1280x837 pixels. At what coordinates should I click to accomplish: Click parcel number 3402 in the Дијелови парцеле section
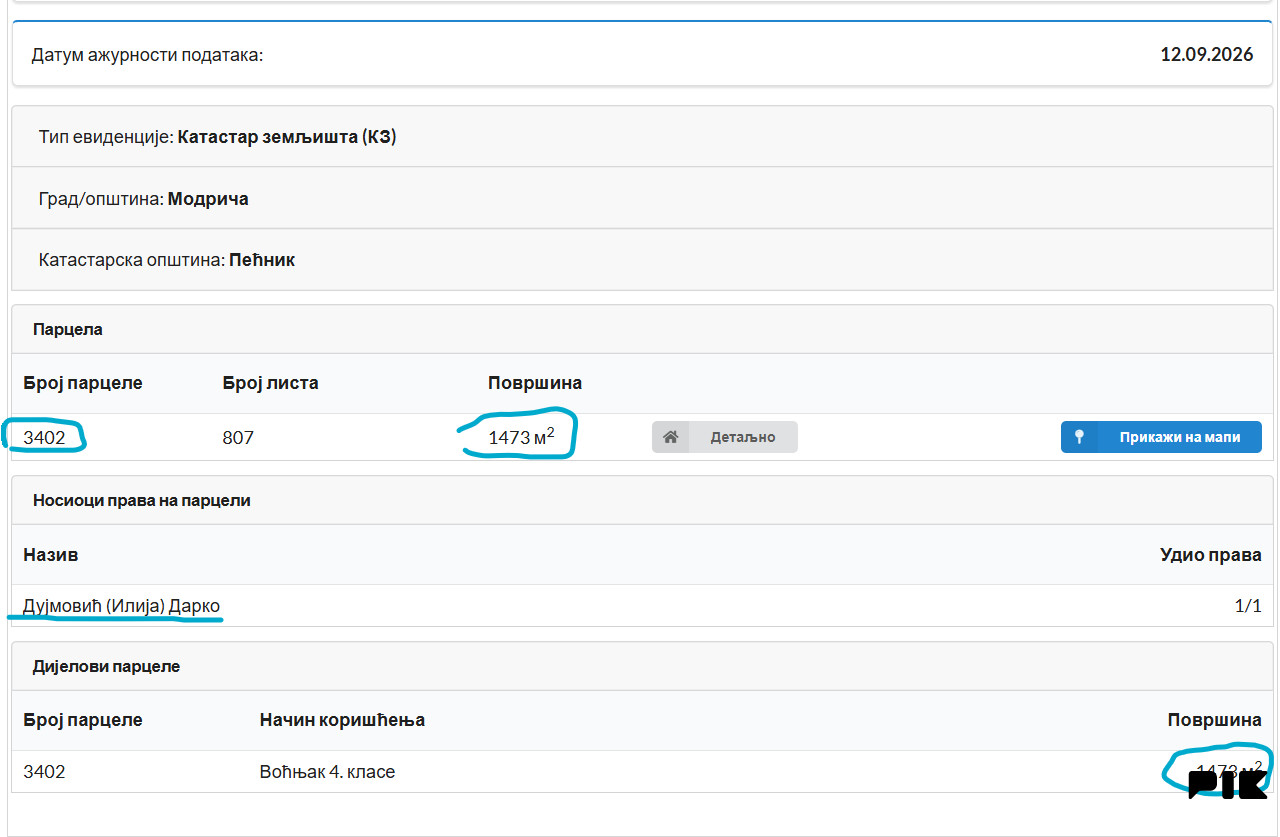44,772
